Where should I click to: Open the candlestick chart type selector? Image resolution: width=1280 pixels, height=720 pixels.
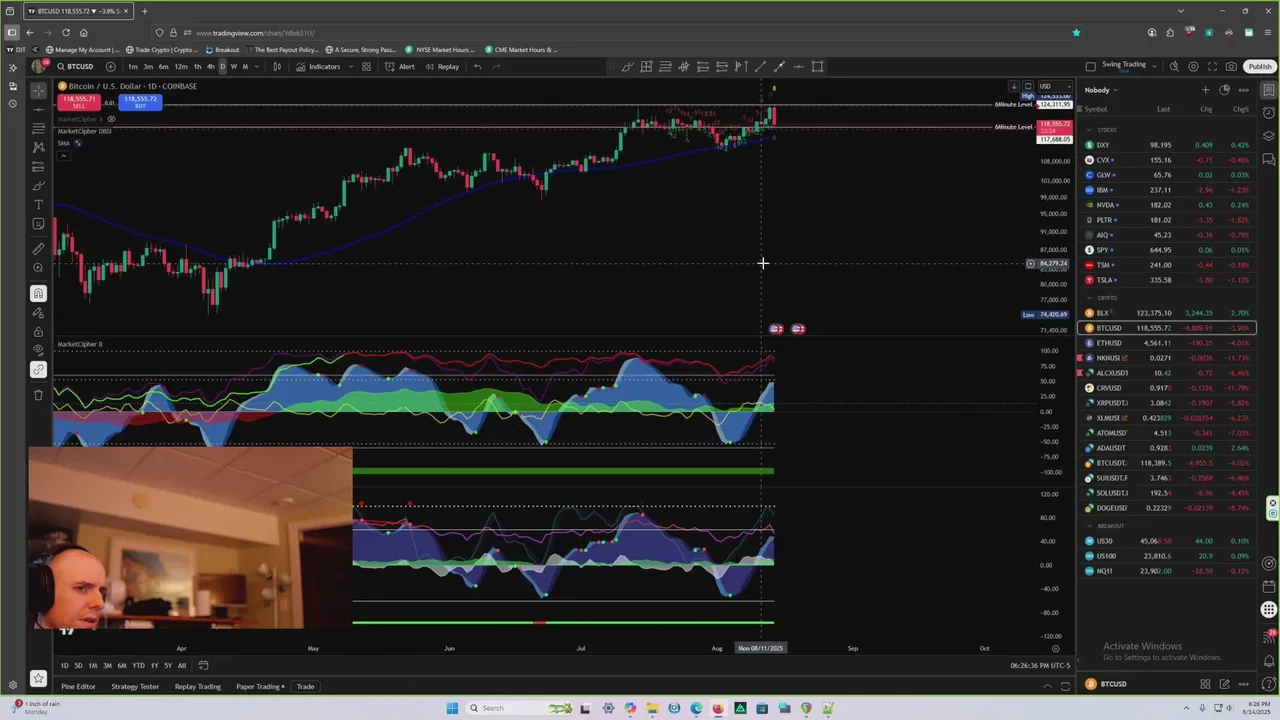click(x=277, y=67)
